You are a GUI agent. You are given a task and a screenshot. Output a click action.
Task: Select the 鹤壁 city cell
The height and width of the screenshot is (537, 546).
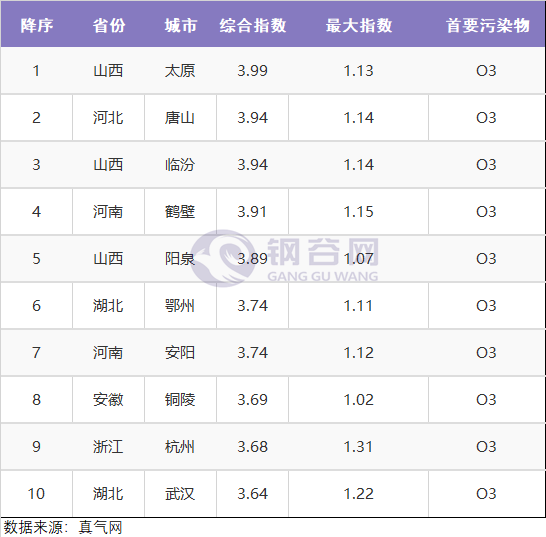[180, 212]
